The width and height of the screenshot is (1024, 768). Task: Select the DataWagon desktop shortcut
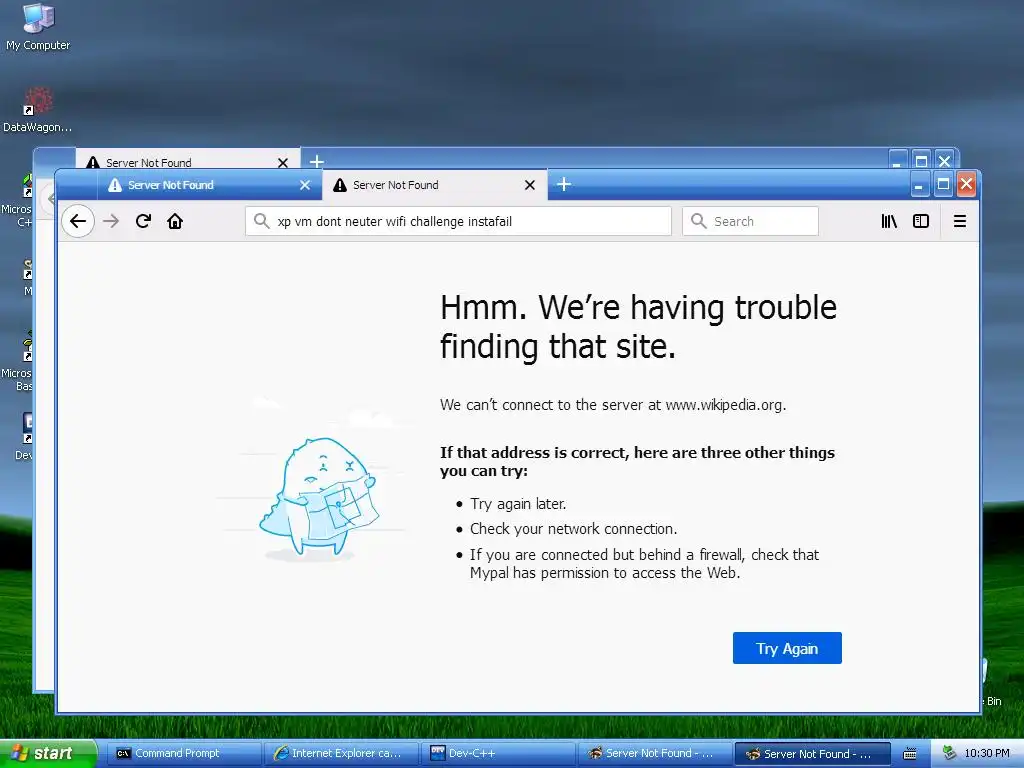(x=37, y=109)
